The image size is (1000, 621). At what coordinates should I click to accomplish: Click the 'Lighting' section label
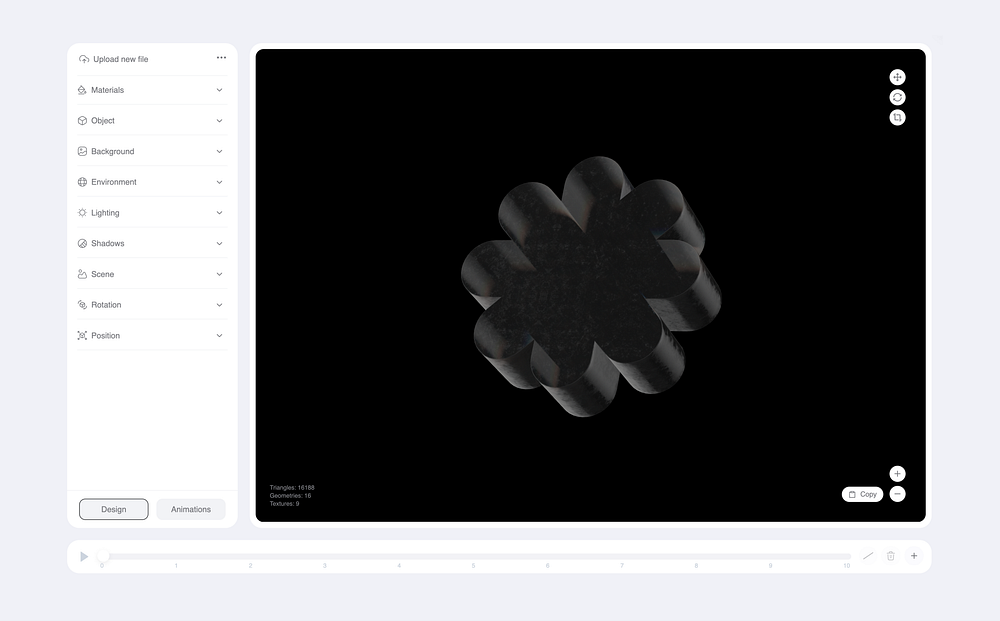point(105,213)
